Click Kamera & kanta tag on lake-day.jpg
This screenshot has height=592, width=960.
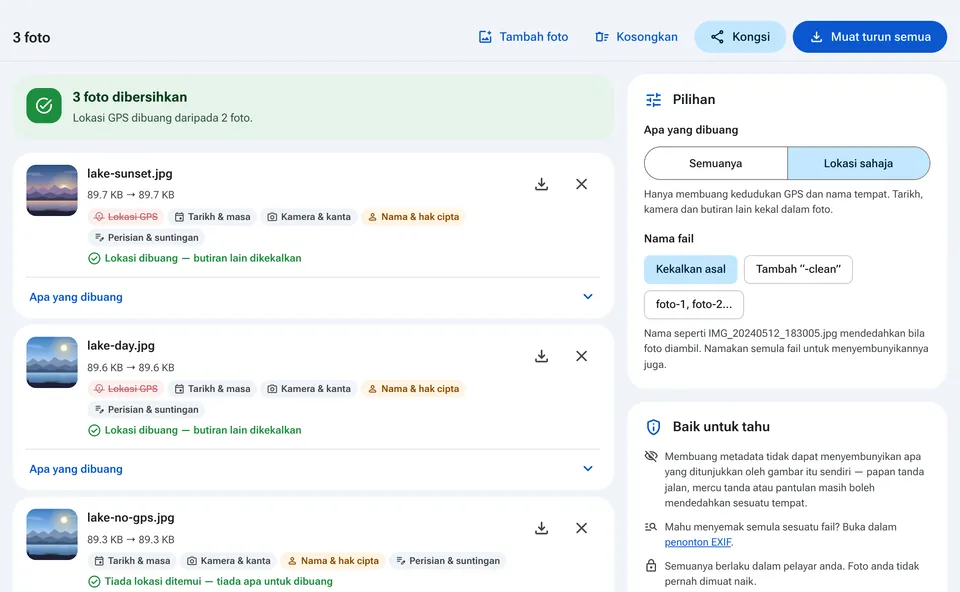(x=309, y=389)
